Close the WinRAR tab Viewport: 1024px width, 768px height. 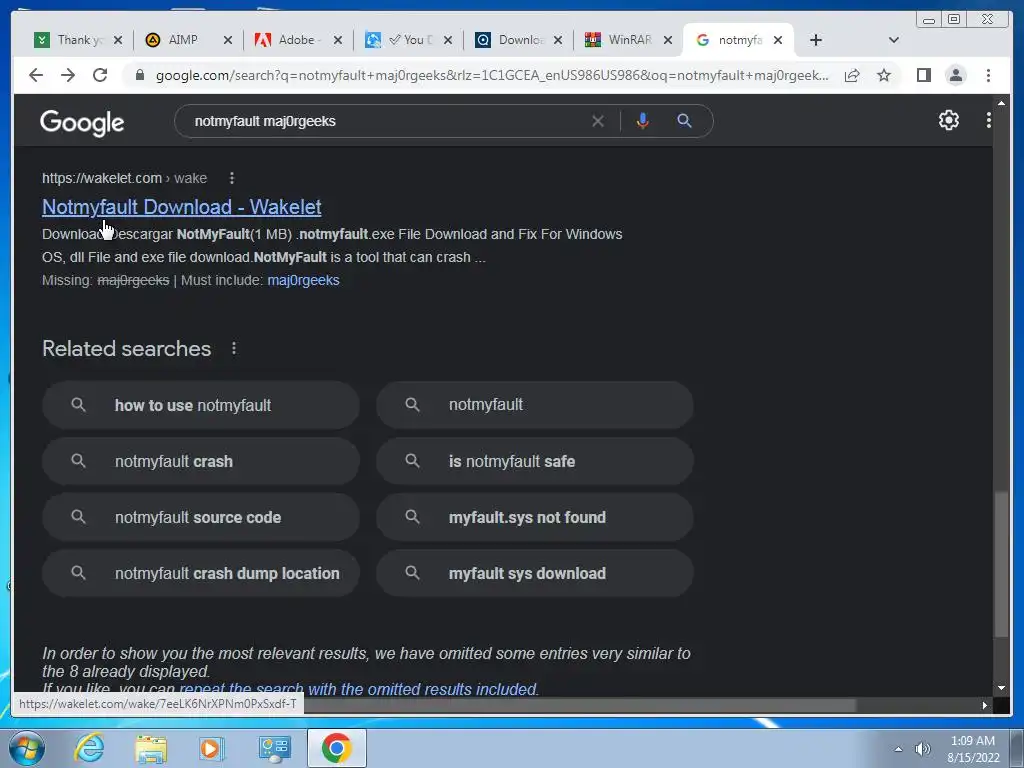tap(667, 40)
